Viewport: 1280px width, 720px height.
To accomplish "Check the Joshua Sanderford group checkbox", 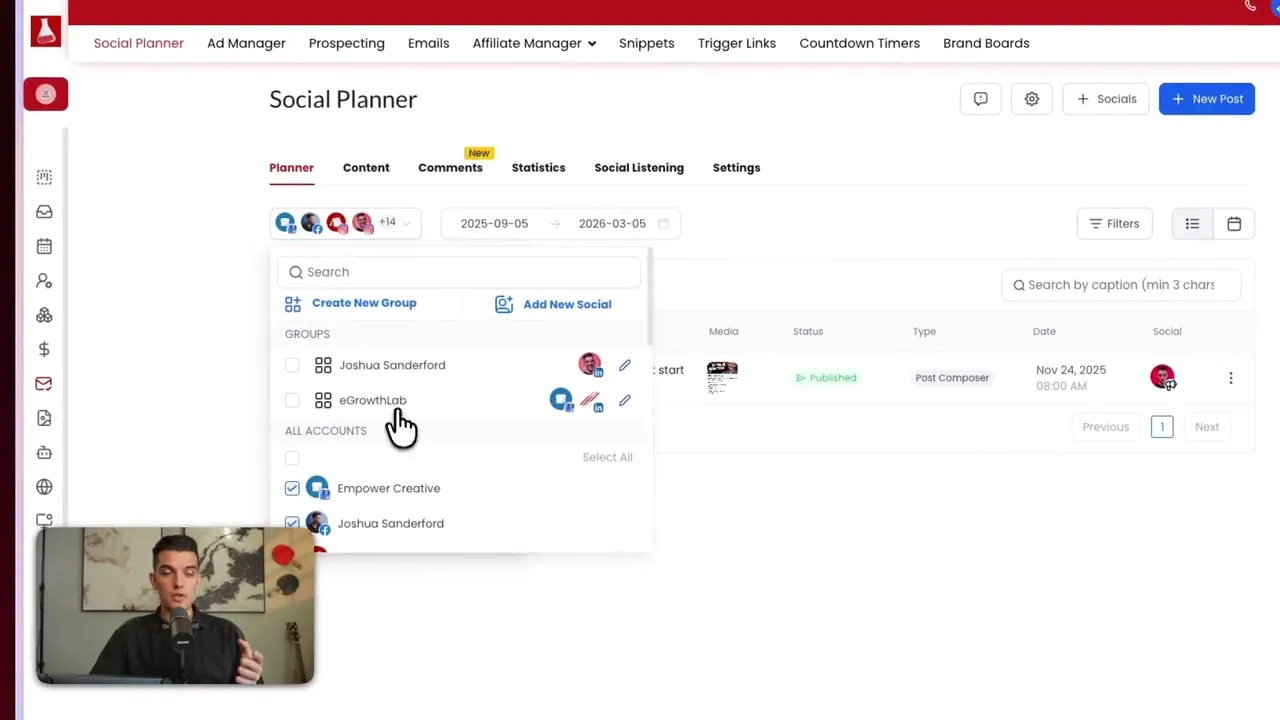I will [292, 365].
